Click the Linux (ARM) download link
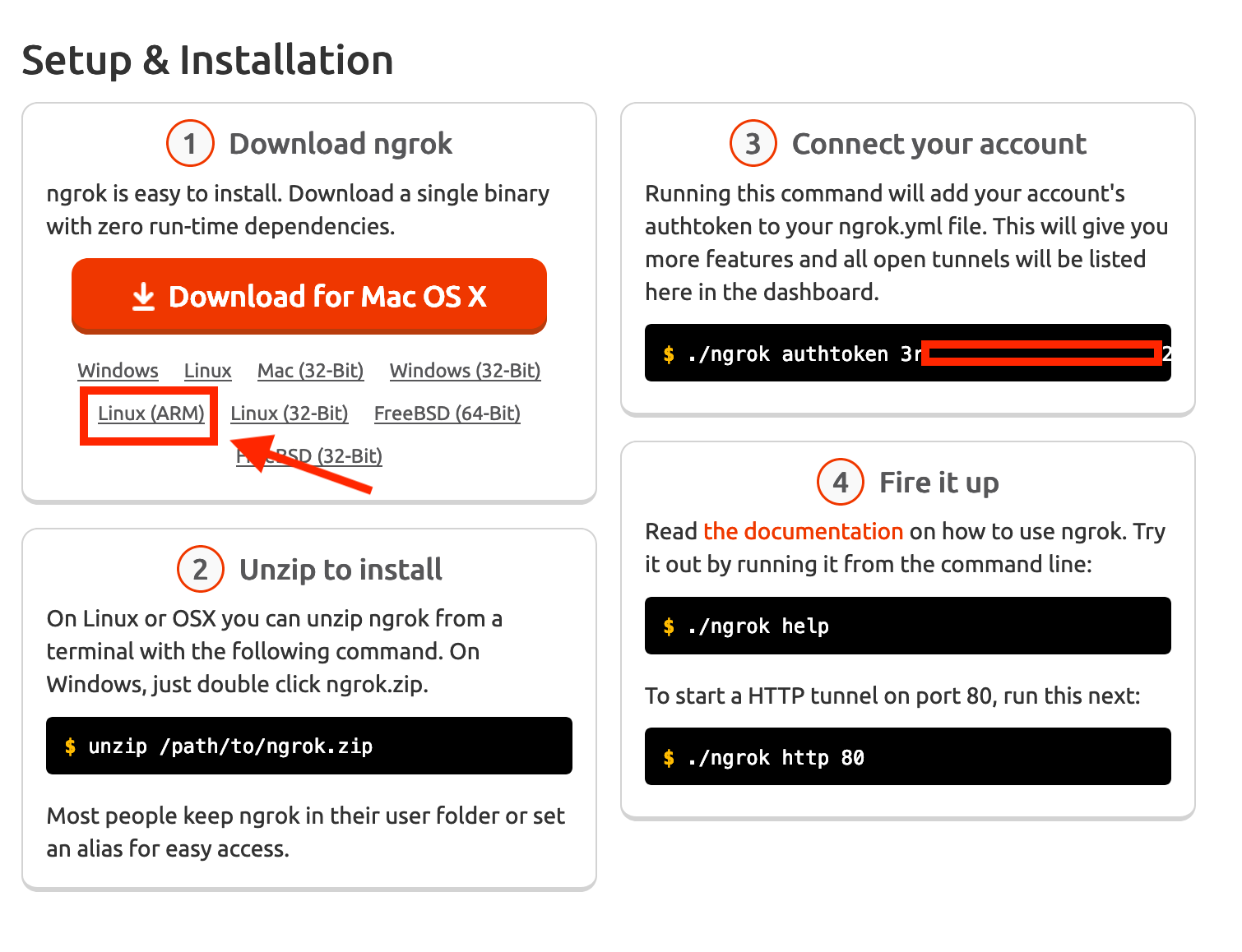This screenshot has width=1242, height=952. [x=151, y=414]
